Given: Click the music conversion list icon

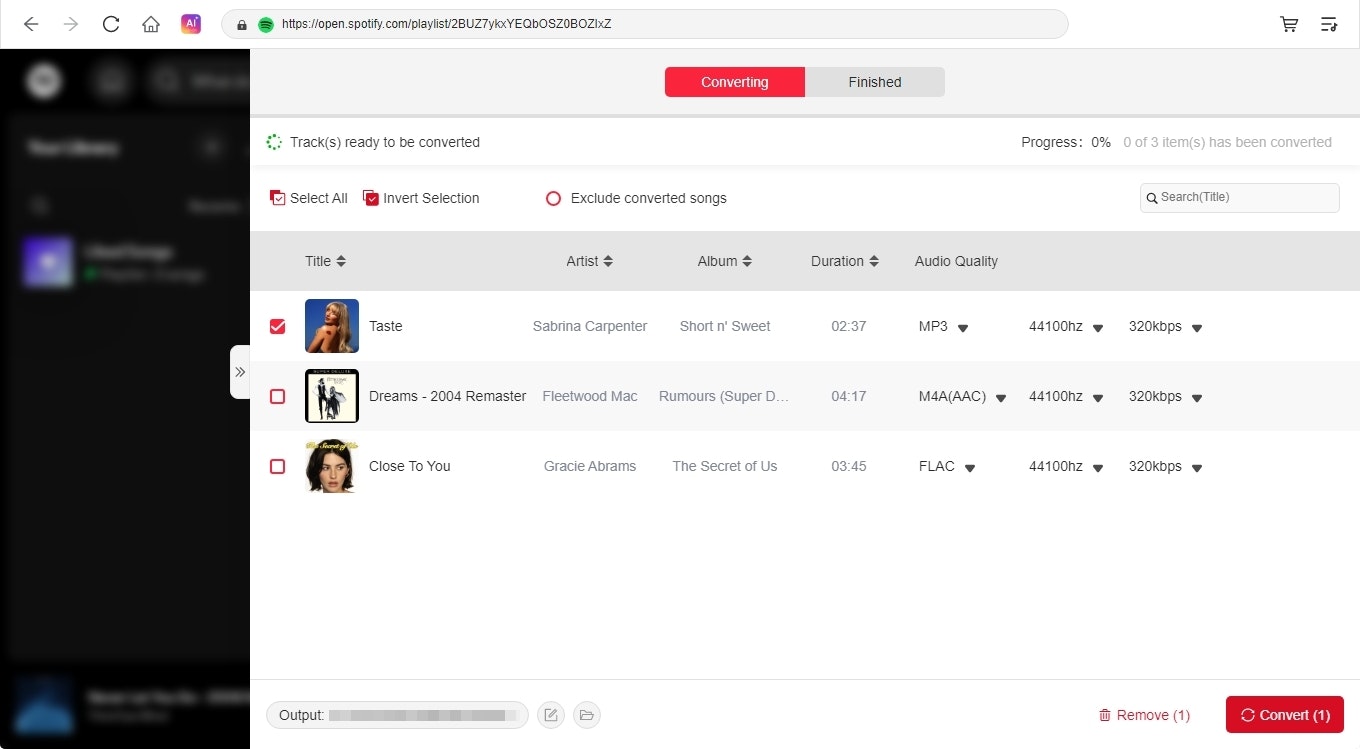Looking at the screenshot, I should (x=1329, y=23).
